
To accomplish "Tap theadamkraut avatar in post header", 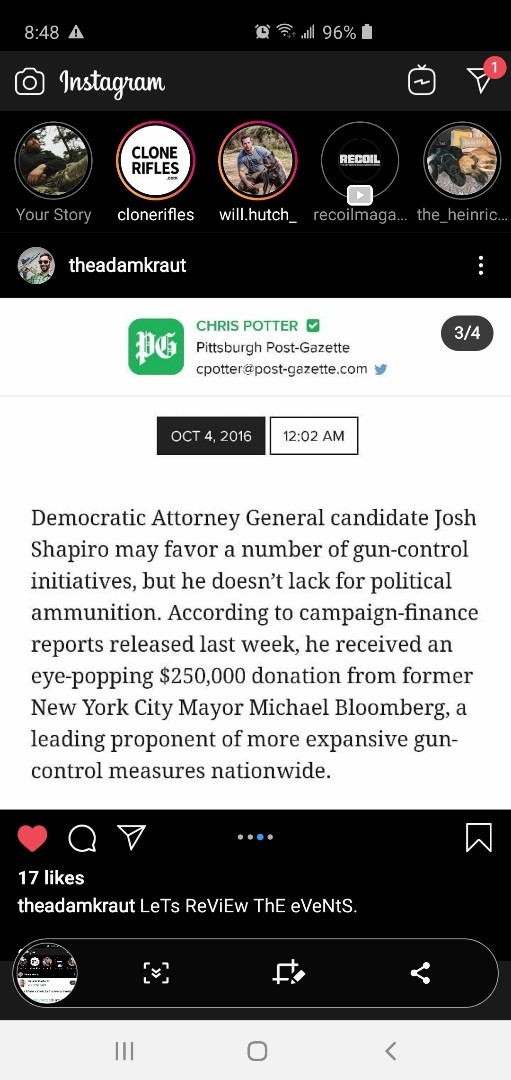I will (x=36, y=265).
